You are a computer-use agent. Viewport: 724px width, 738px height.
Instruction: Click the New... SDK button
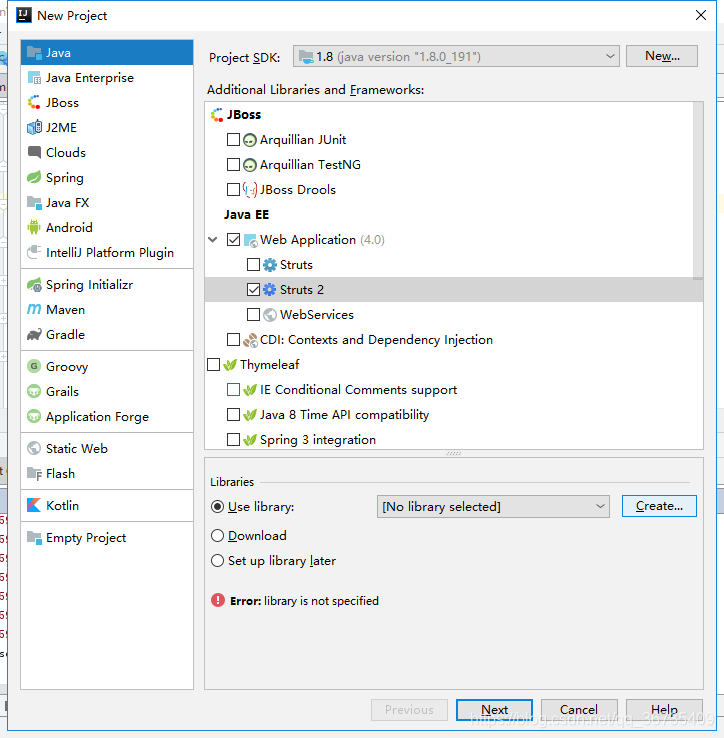661,56
